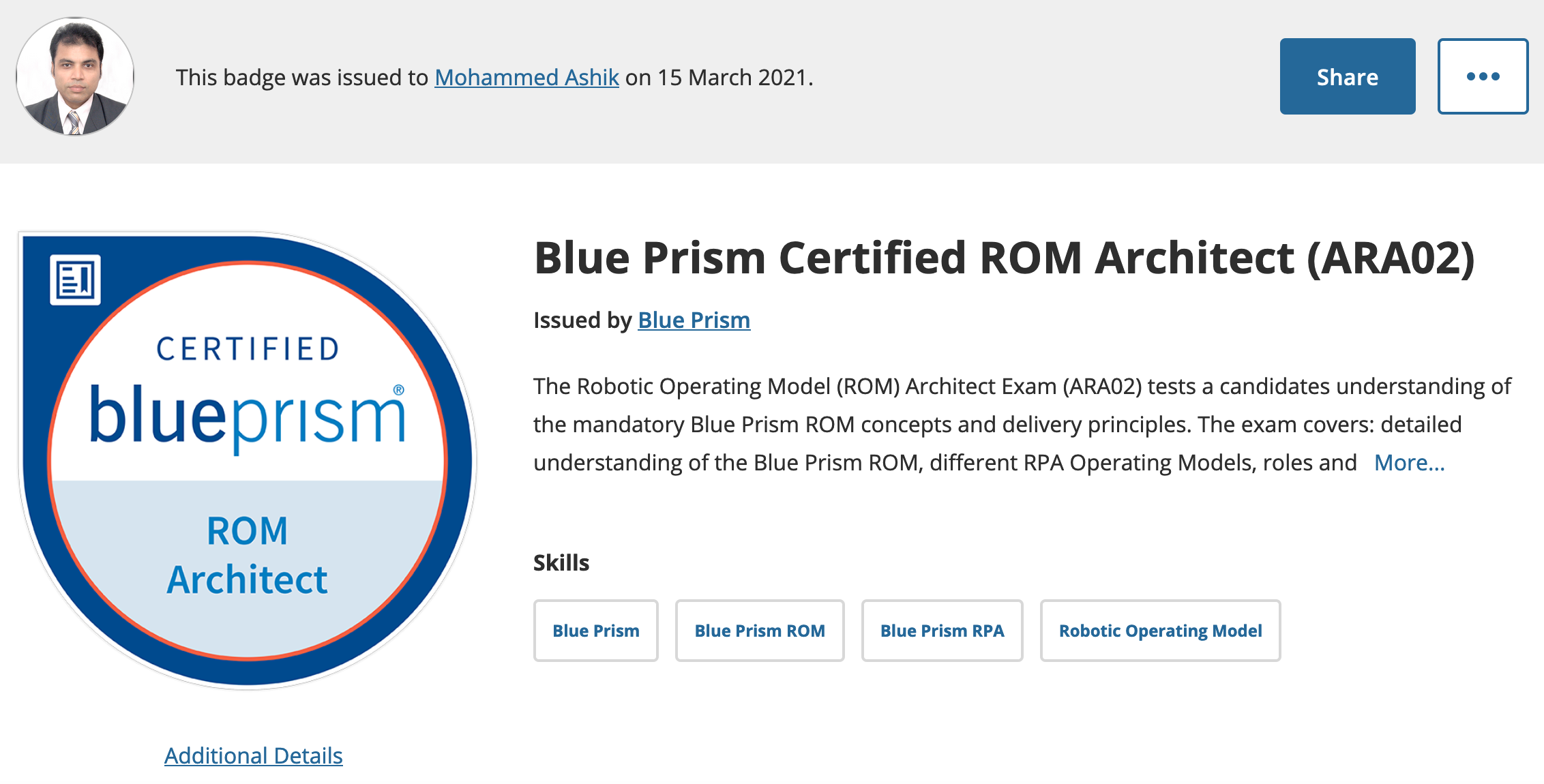Open the Mohammed Ashik profile link
Viewport: 1544px width, 784px height.
pyautogui.click(x=526, y=77)
